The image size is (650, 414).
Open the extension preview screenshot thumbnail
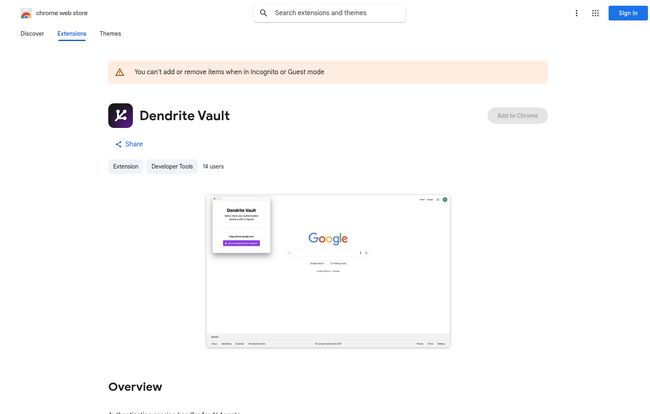click(328, 271)
